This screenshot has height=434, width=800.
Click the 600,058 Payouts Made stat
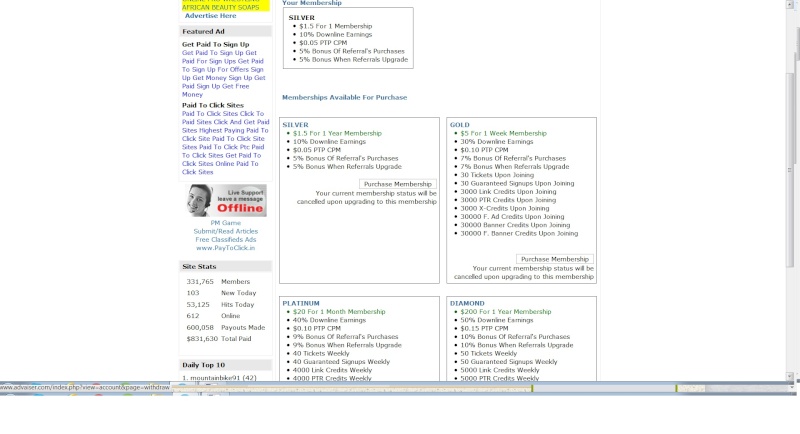[x=226, y=327]
